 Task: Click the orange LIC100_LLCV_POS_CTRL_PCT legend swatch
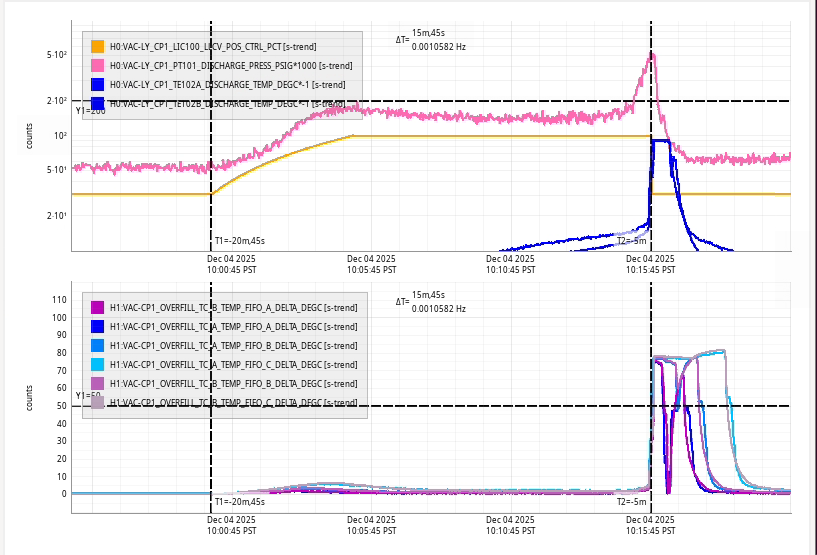98,46
